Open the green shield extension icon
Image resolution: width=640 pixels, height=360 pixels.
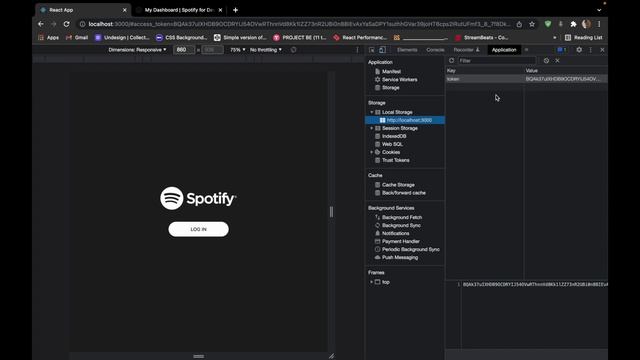(548, 24)
